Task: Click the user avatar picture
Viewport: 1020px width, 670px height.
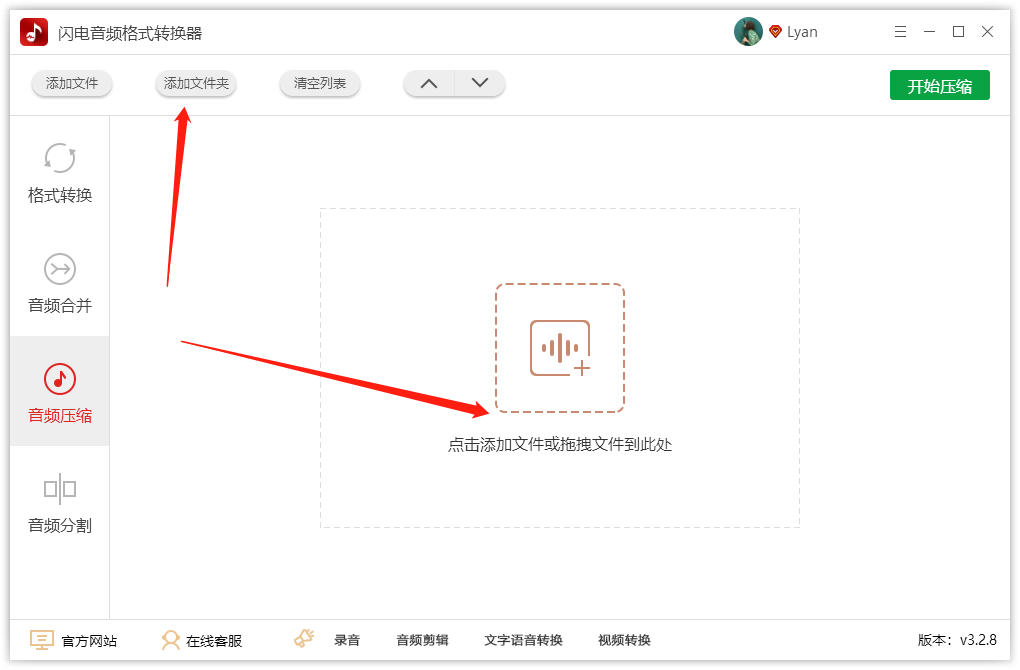Action: coord(748,32)
